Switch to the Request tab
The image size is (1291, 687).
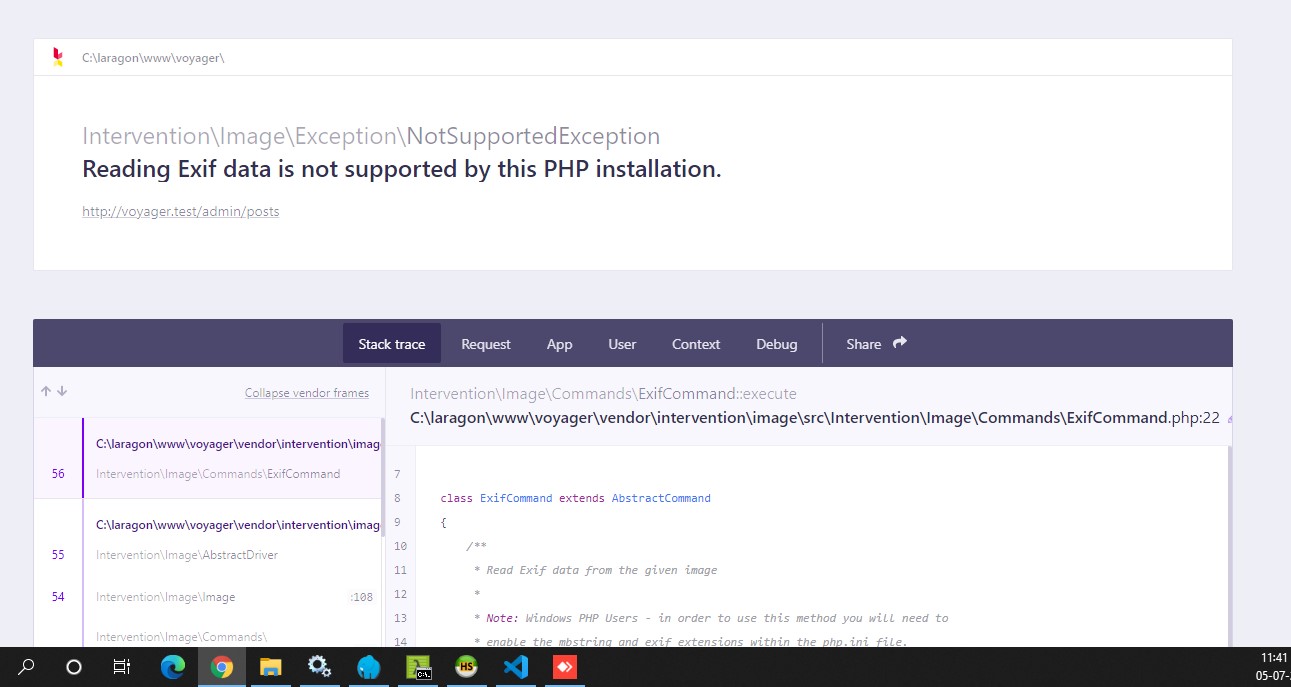click(486, 344)
